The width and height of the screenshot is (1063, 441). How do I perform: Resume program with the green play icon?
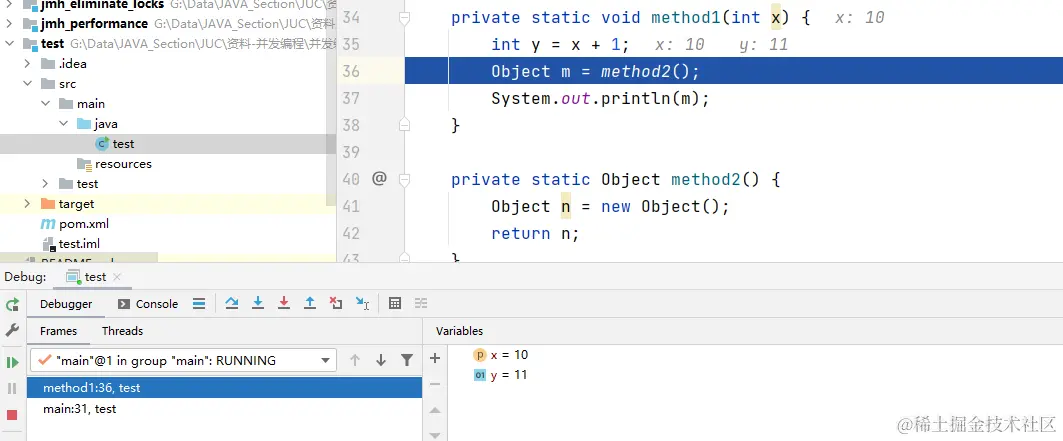[12, 362]
